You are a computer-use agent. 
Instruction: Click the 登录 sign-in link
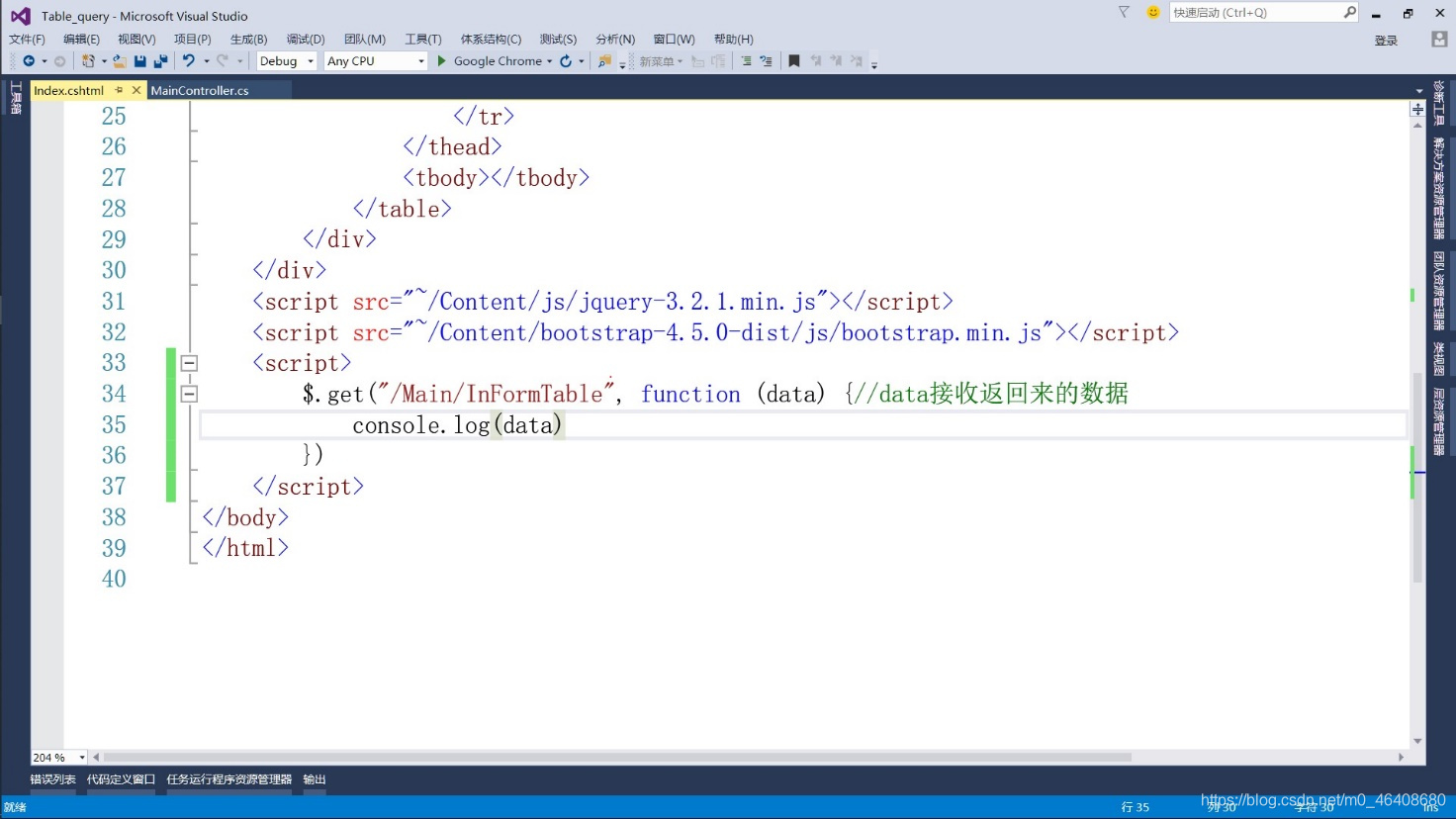coord(1386,41)
